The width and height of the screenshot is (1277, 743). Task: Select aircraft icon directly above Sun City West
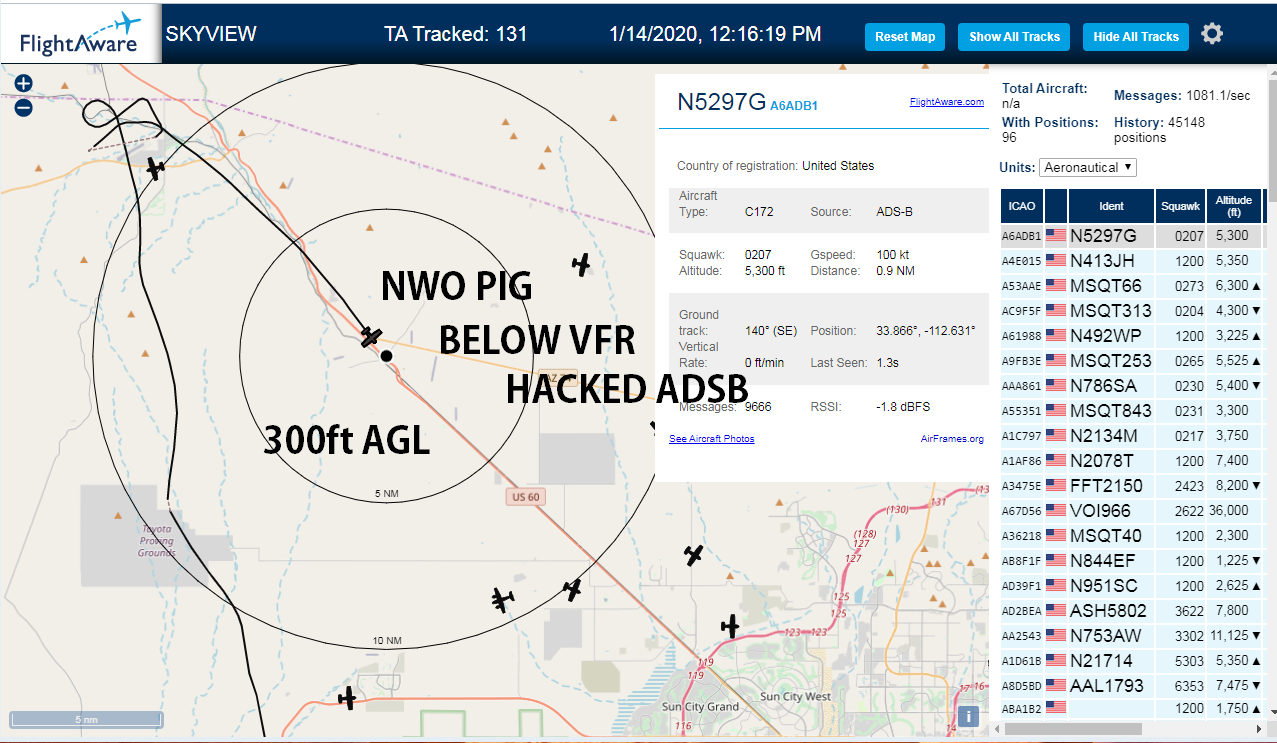click(x=730, y=627)
